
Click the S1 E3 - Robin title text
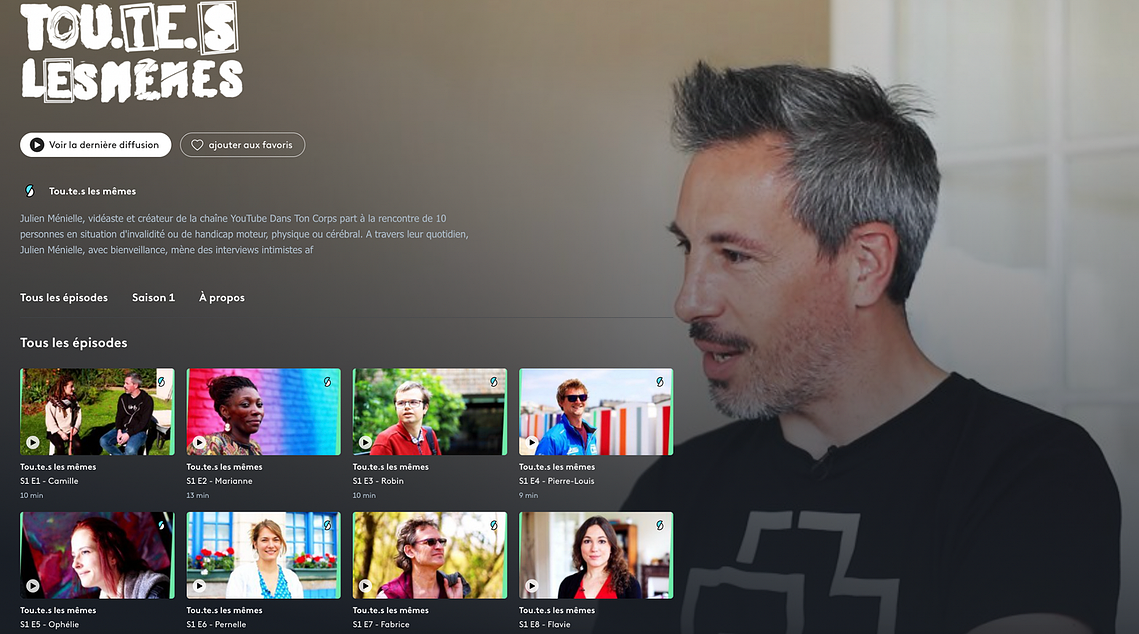(378, 481)
